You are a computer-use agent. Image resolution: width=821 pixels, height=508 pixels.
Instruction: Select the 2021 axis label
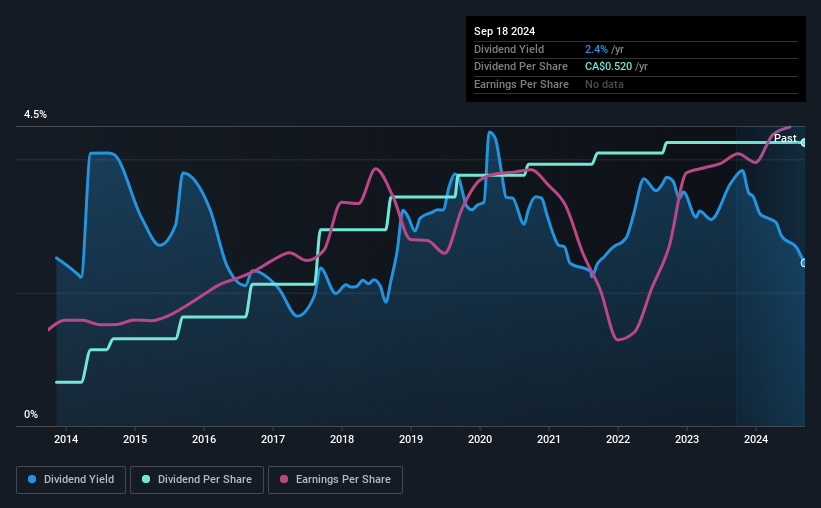pos(549,439)
